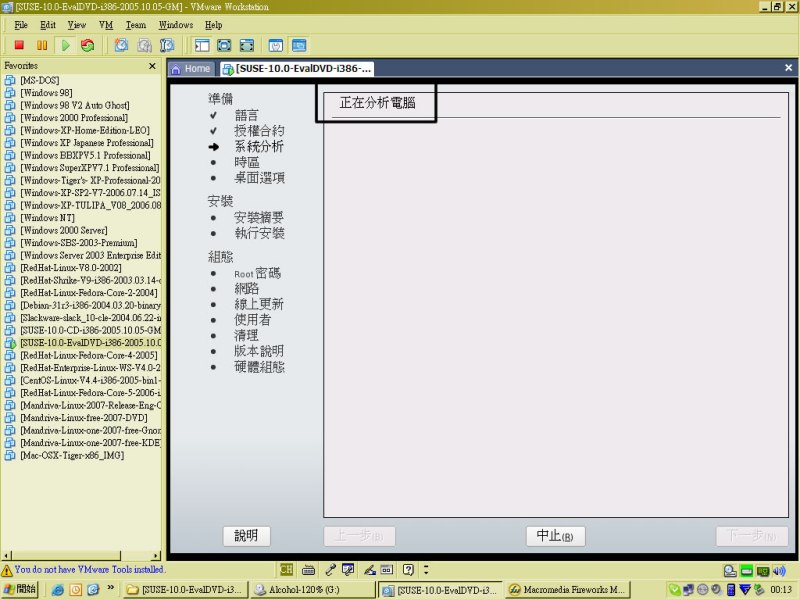800x600 pixels.
Task: Toggle the sidebar display toolbar icon
Action: 202,45
